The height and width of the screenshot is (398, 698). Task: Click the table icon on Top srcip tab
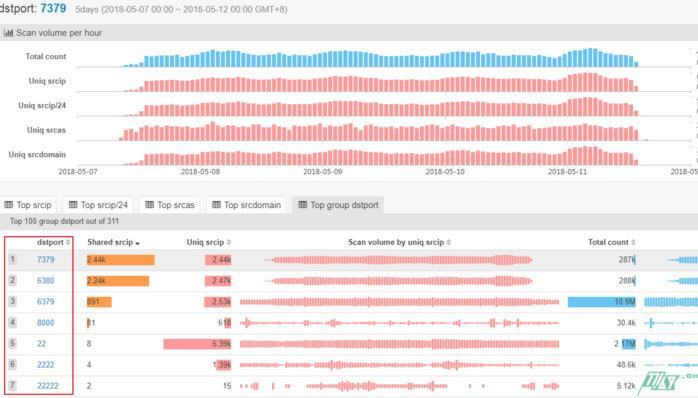pos(8,205)
